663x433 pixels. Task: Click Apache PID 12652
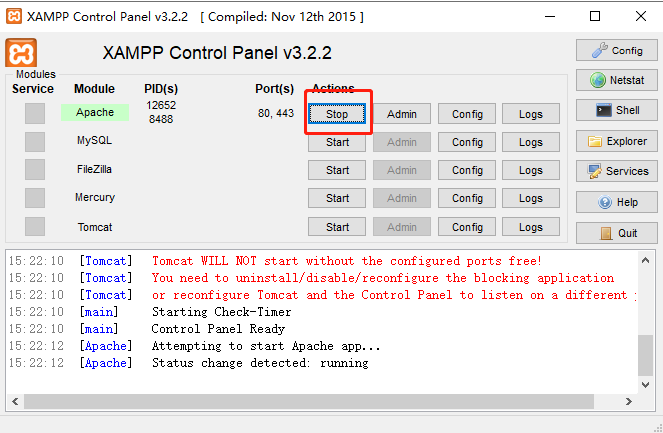(x=161, y=105)
